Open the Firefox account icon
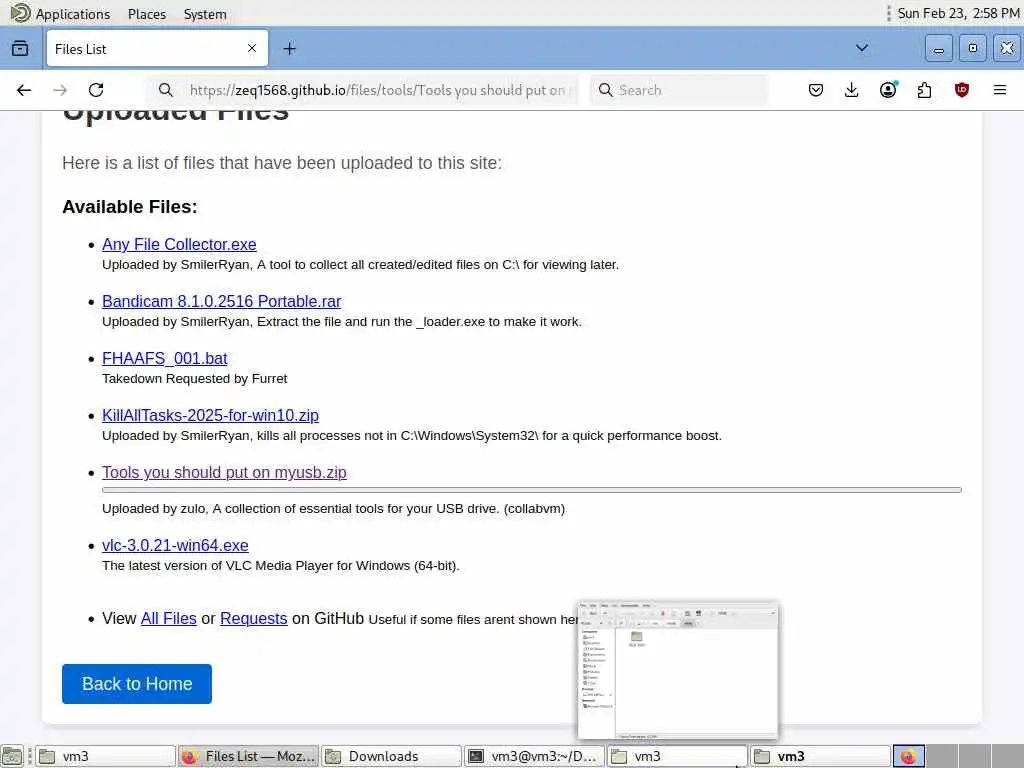 (x=888, y=90)
